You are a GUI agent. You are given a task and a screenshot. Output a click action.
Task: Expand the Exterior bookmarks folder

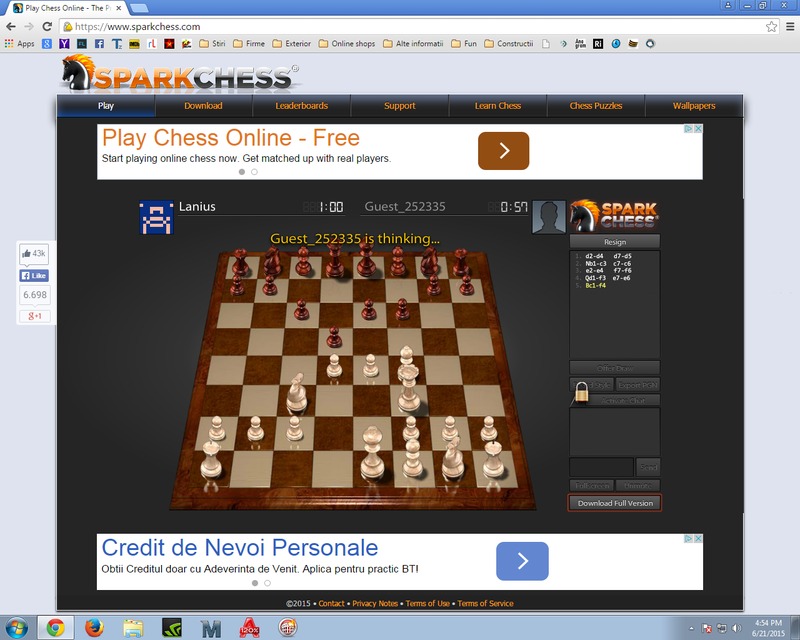click(x=292, y=44)
